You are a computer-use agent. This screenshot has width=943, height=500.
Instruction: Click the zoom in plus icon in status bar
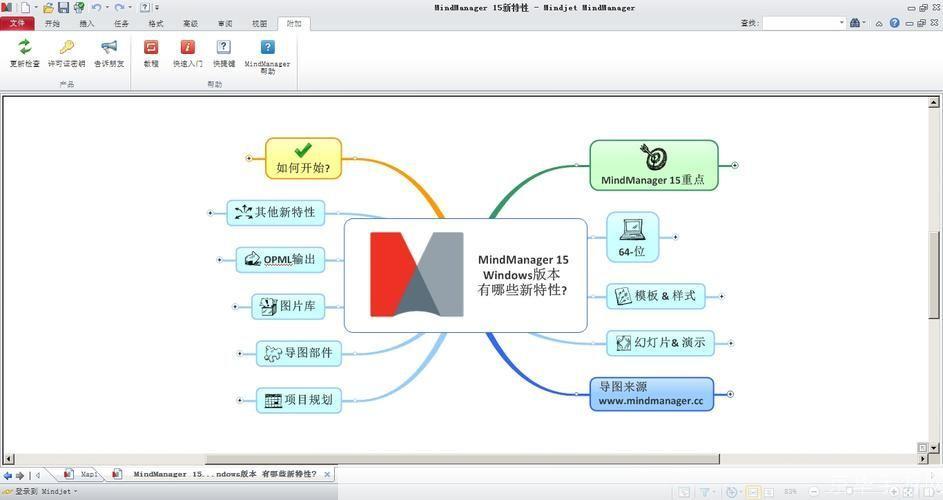894,492
